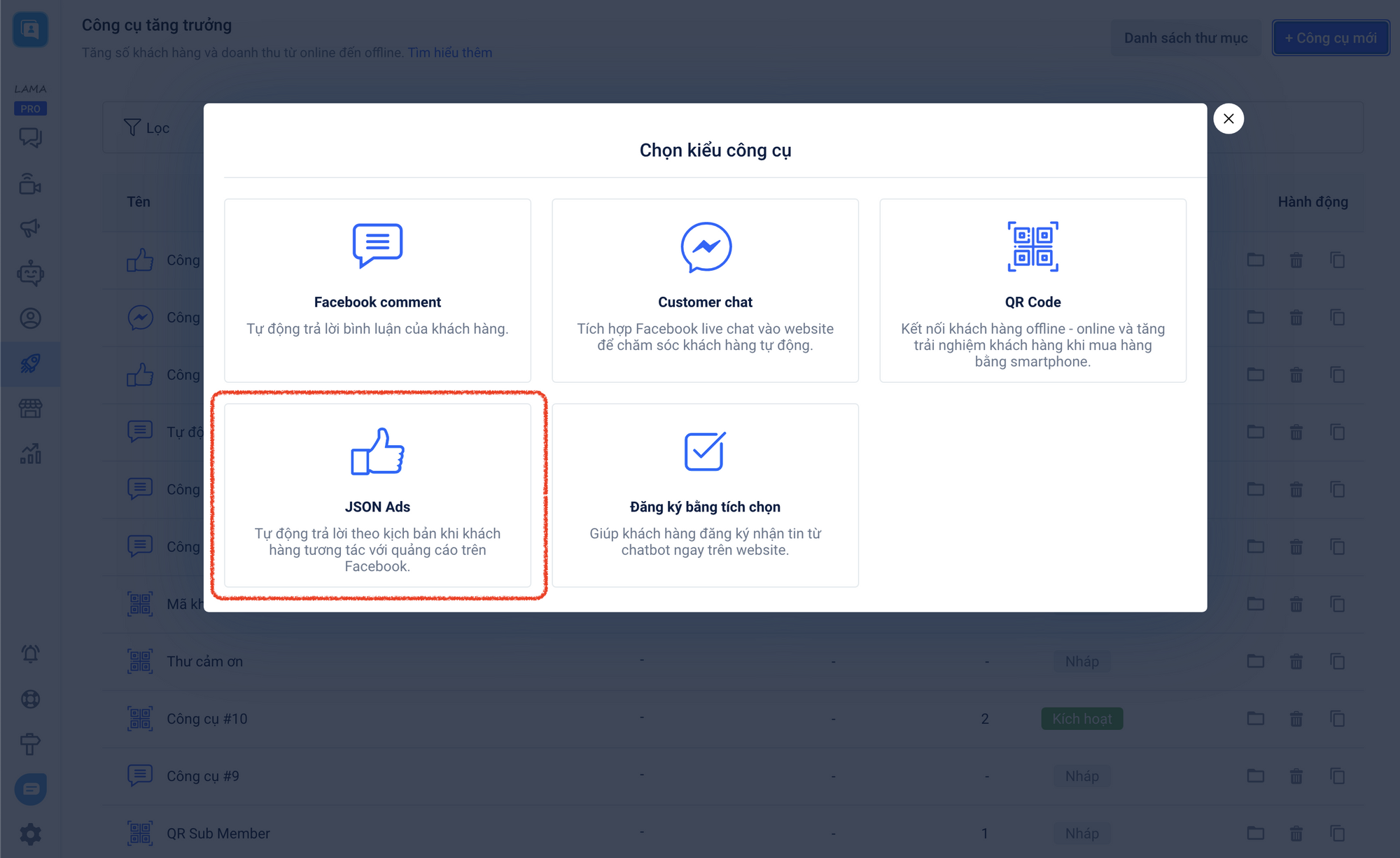This screenshot has width=1400, height=858.
Task: Choose Đăng ký bằng tích chọn option
Action: click(x=705, y=495)
